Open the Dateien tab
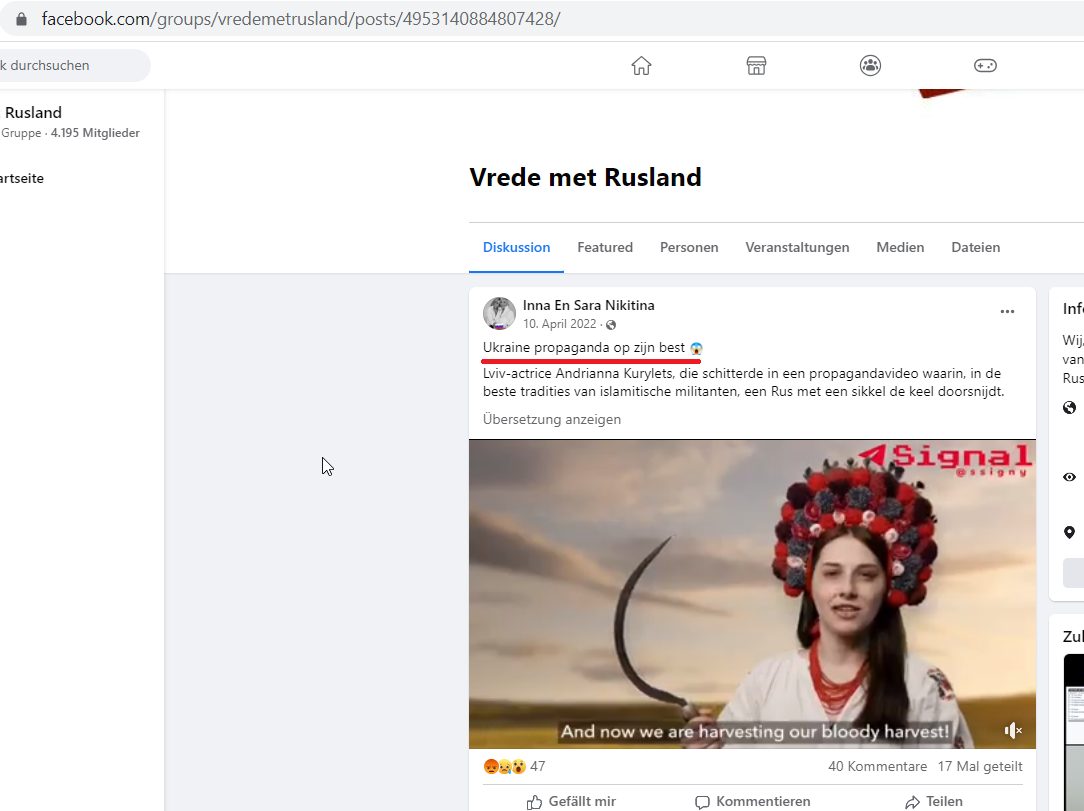1084x811 pixels. tap(975, 248)
